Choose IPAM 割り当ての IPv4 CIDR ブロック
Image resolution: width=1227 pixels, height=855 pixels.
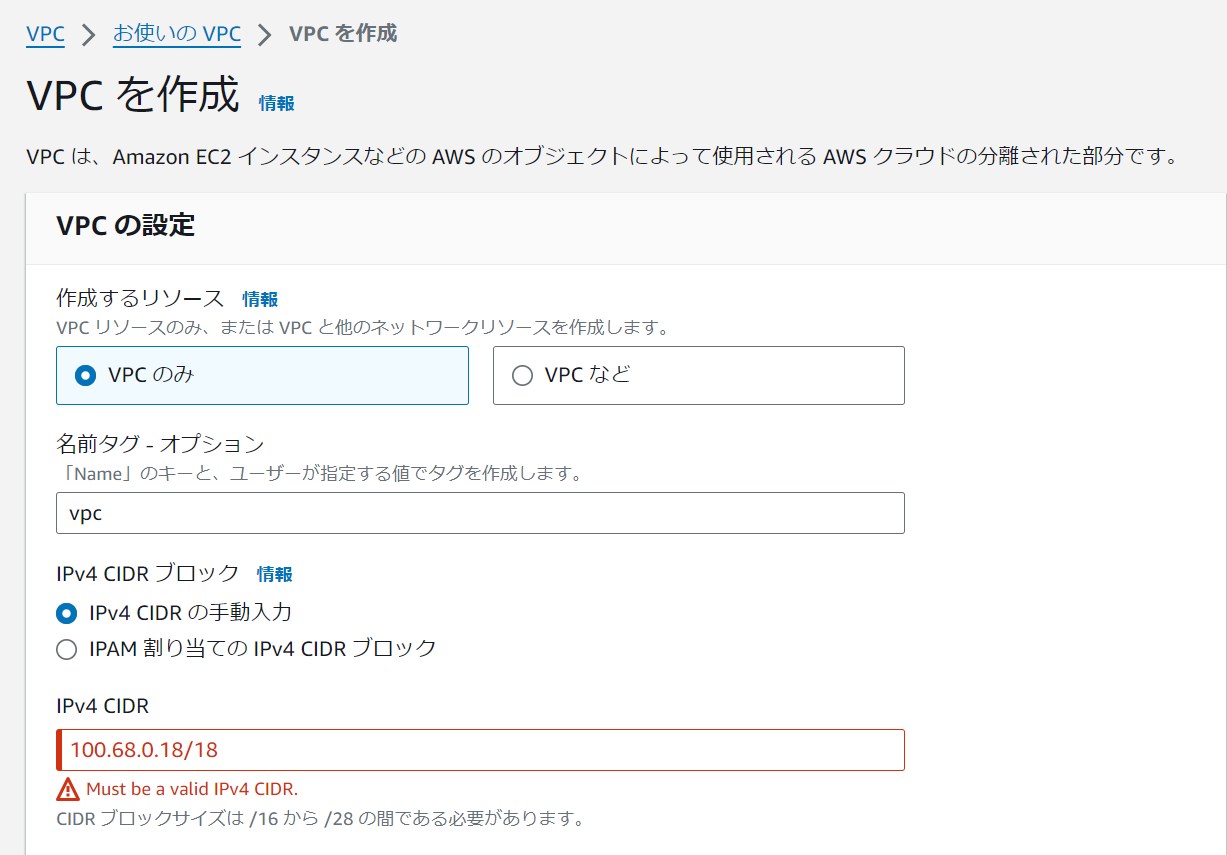pos(200,648)
